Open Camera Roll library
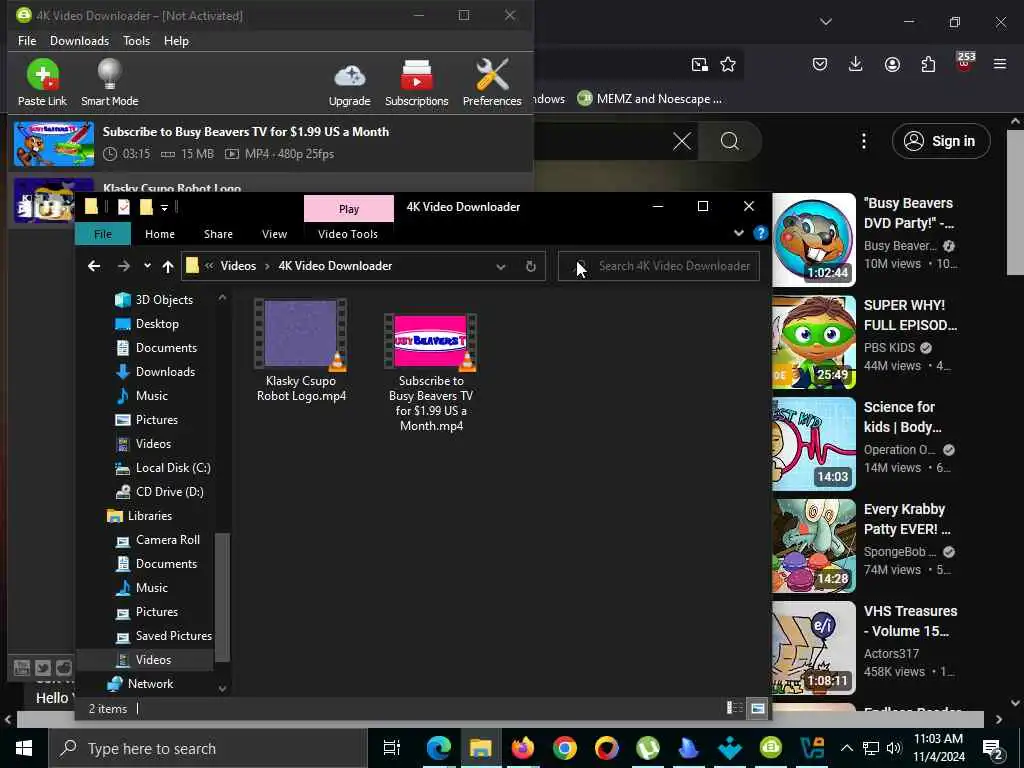 coord(167,540)
